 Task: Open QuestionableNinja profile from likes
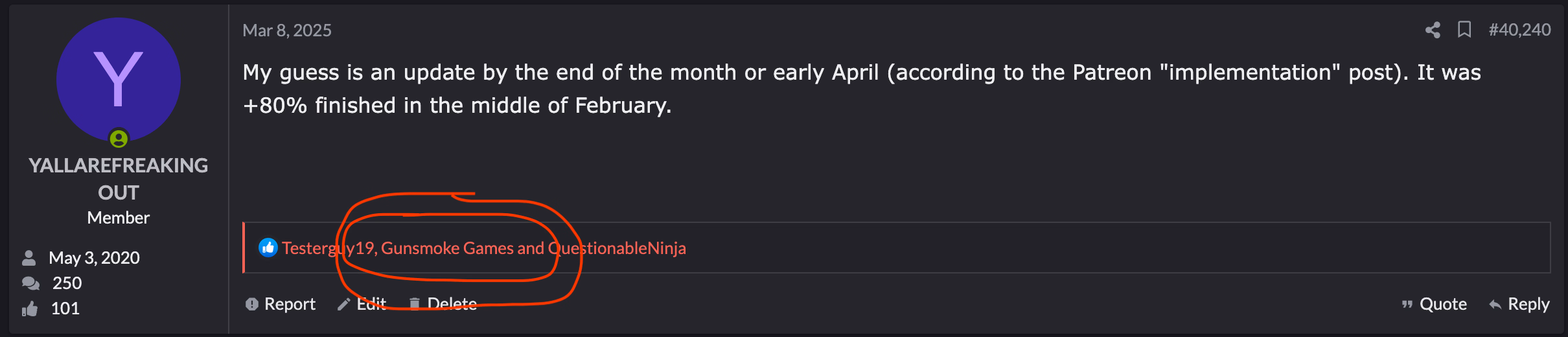pyautogui.click(x=617, y=248)
